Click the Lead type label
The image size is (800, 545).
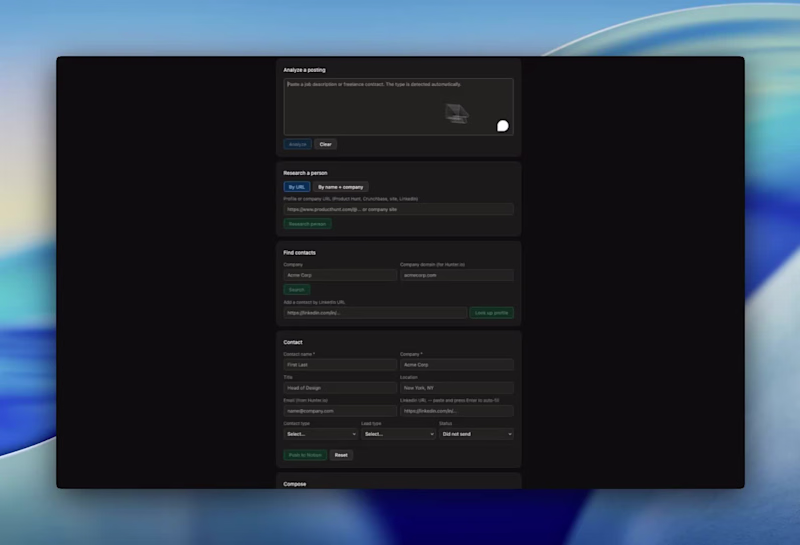point(371,423)
